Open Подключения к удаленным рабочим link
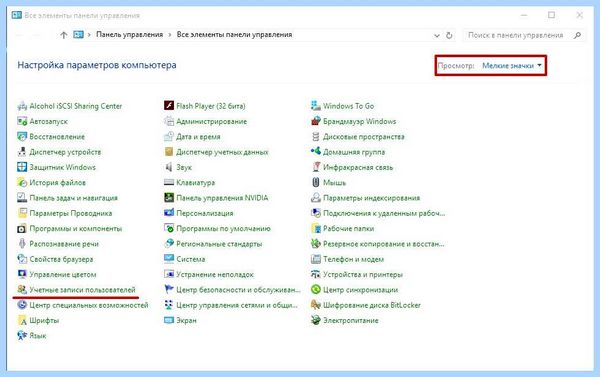The height and width of the screenshot is (377, 600). (x=384, y=213)
